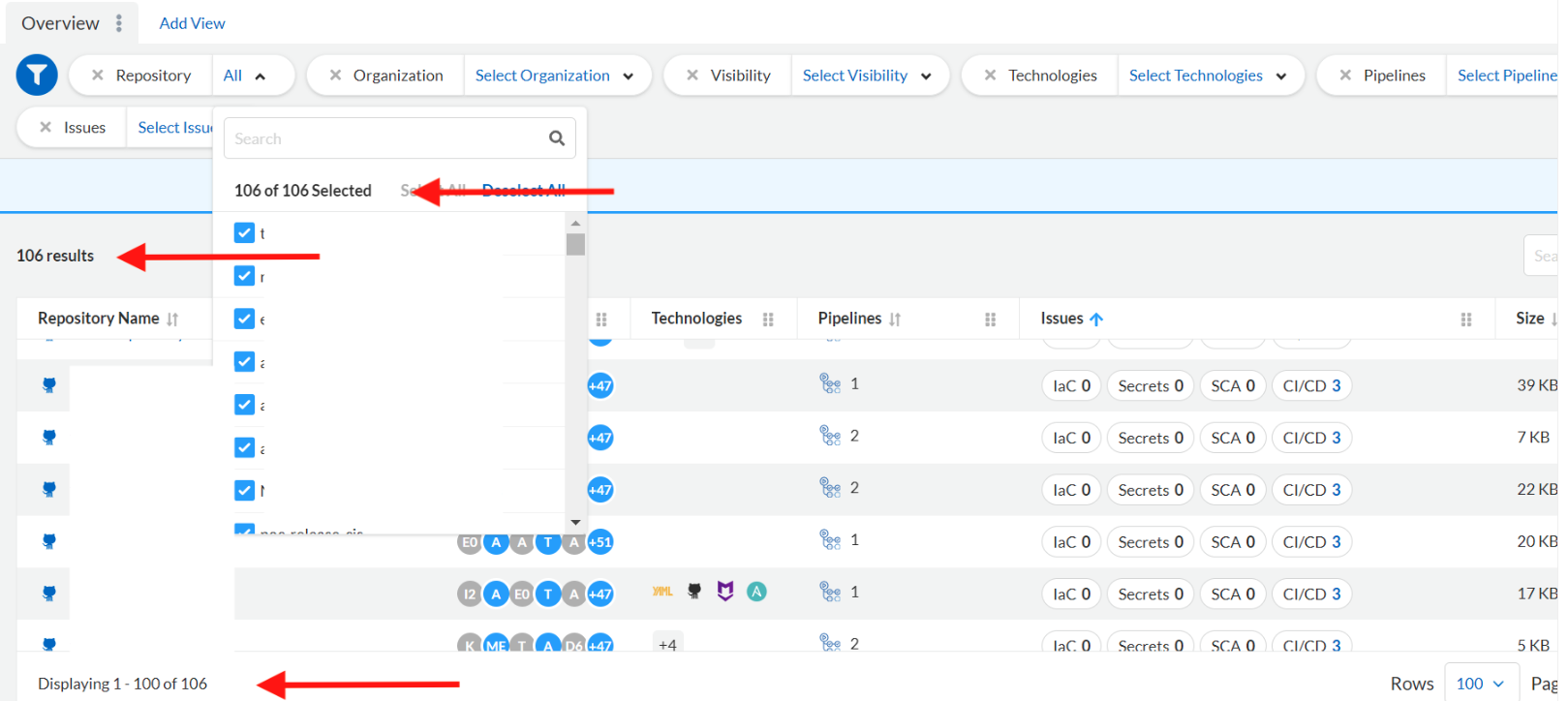This screenshot has width=1568, height=701.
Task: Click the GitHub icon in the 22 KB row
Action: click(x=49, y=490)
